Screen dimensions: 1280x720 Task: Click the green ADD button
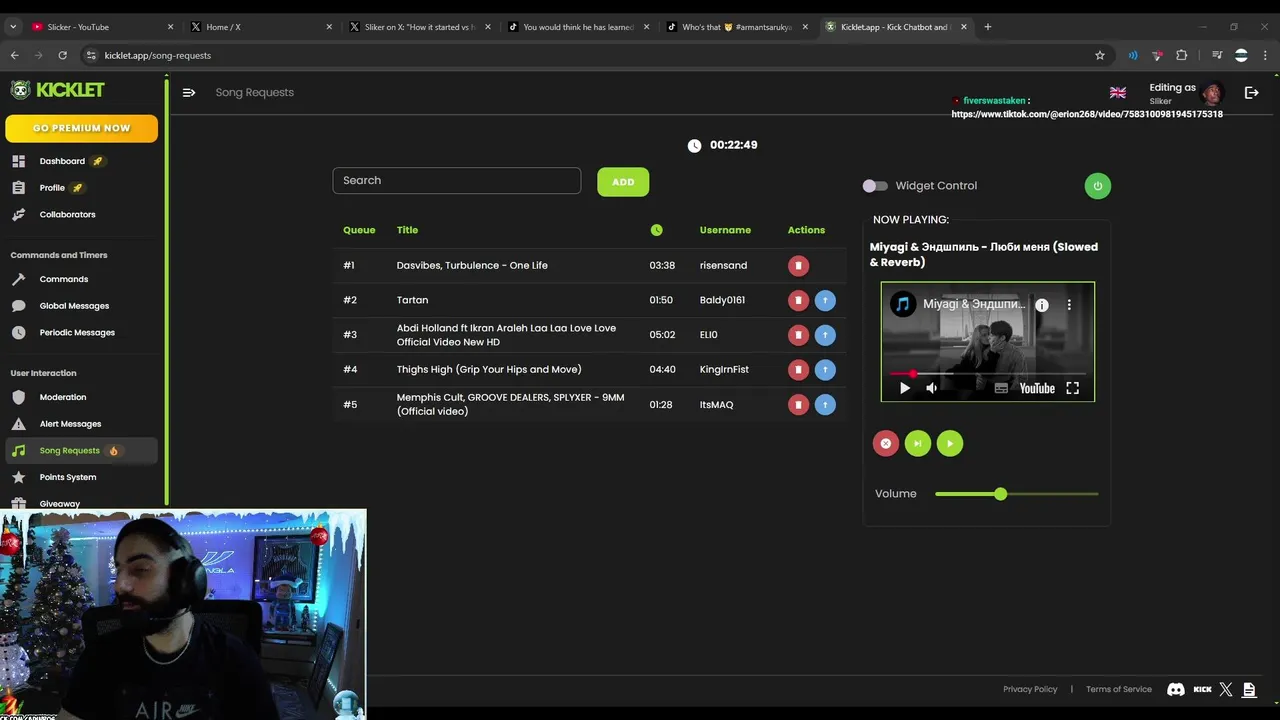coord(623,182)
